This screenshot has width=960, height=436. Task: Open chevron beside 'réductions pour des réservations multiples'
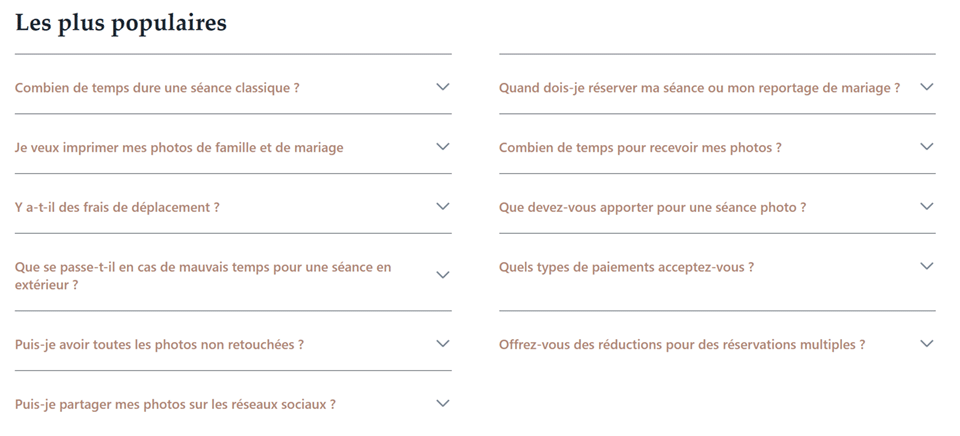tap(927, 344)
